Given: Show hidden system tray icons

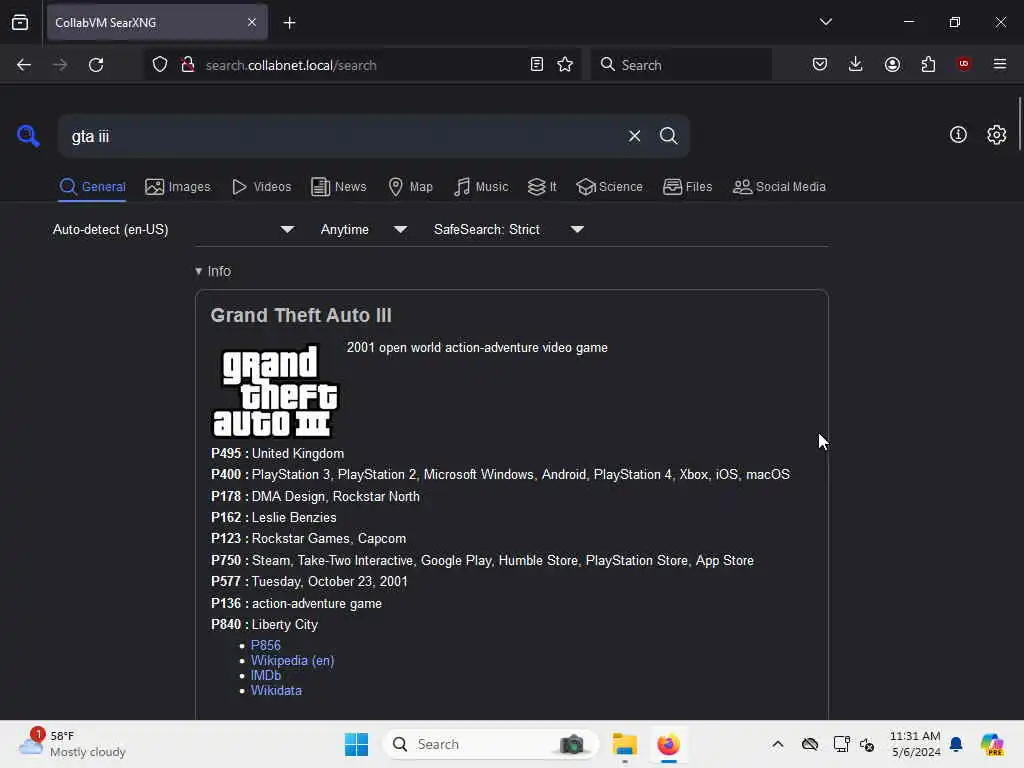Looking at the screenshot, I should 777,744.
